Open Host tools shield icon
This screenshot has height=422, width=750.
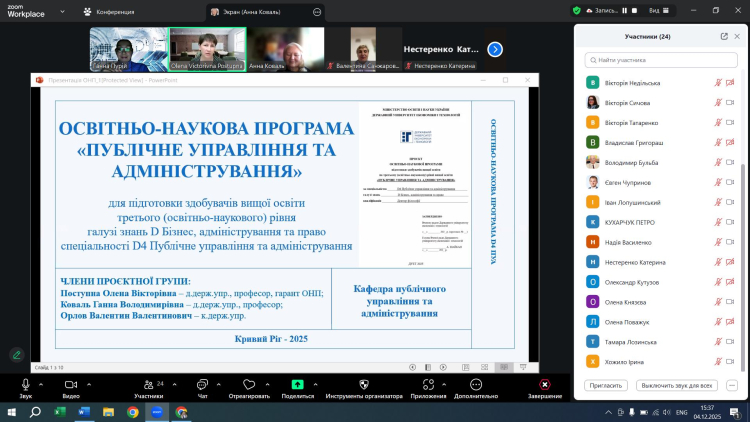point(366,384)
